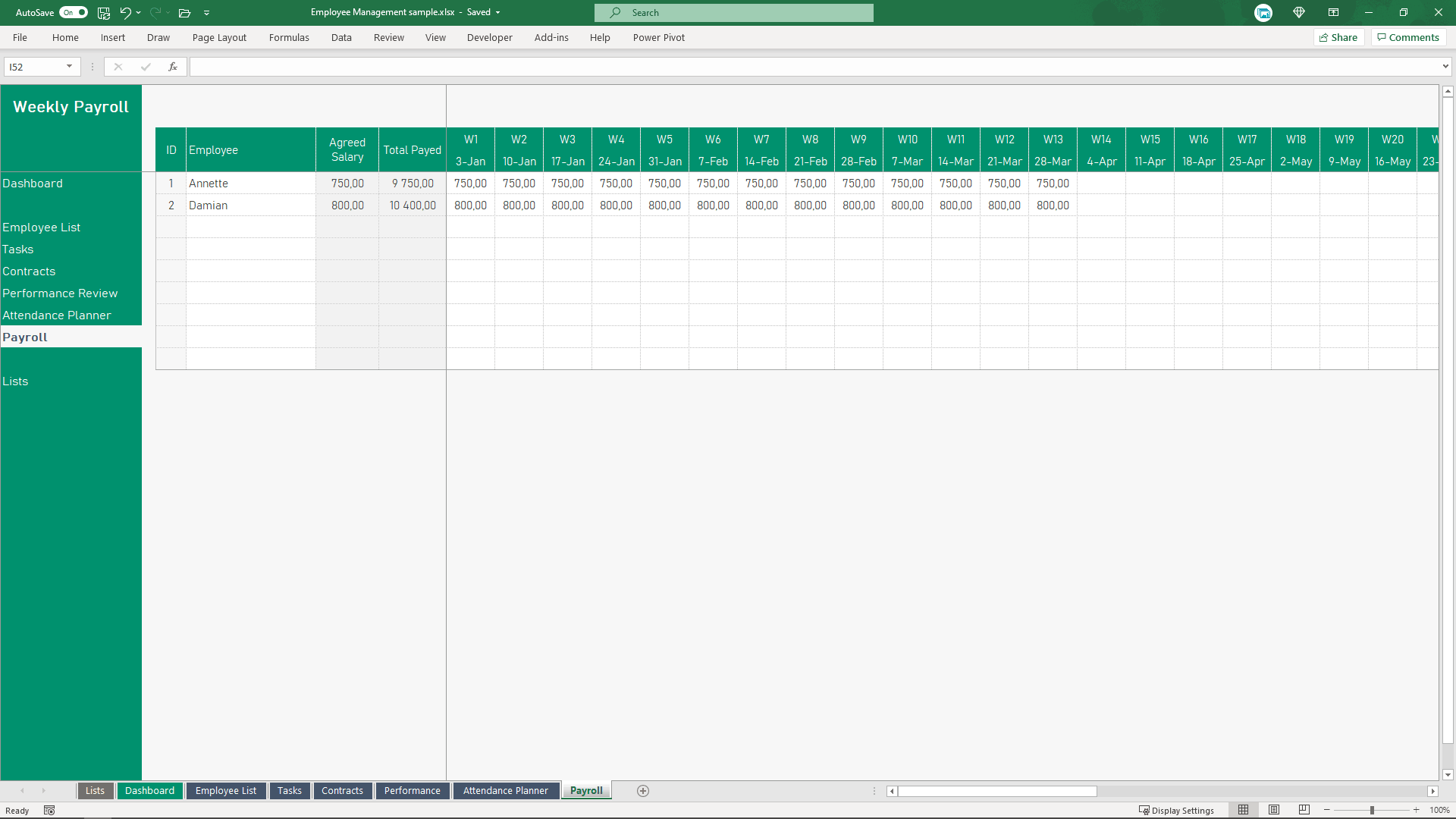Click the Insert Function fx icon
Viewport: 1456px width, 819px height.
click(x=173, y=67)
